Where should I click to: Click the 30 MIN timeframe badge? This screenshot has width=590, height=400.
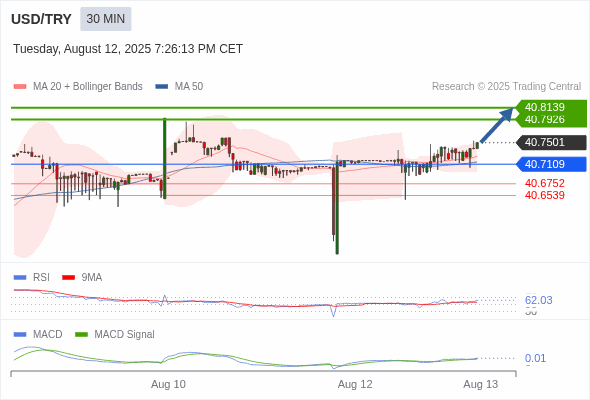pyautogui.click(x=106, y=19)
